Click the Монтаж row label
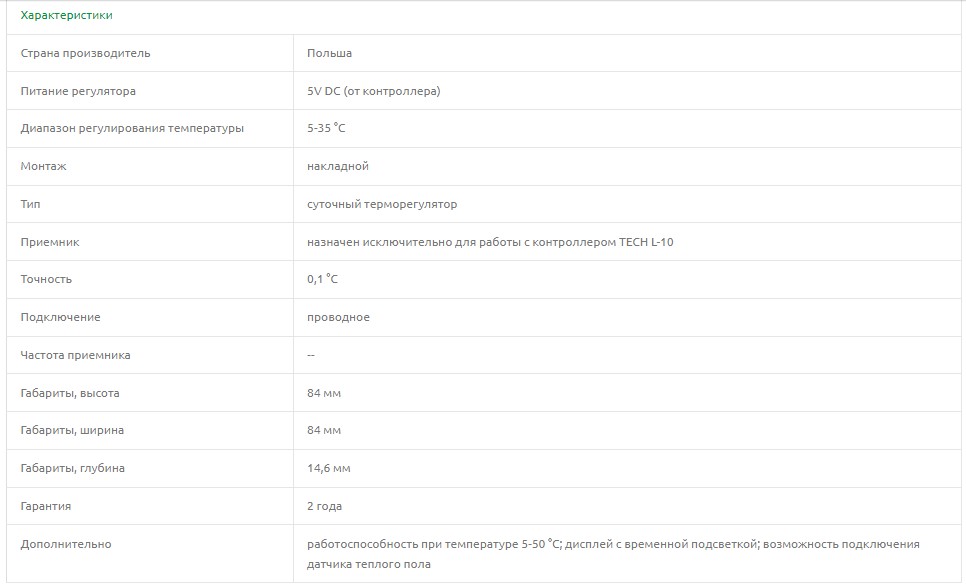This screenshot has height=588, width=966. point(43,166)
